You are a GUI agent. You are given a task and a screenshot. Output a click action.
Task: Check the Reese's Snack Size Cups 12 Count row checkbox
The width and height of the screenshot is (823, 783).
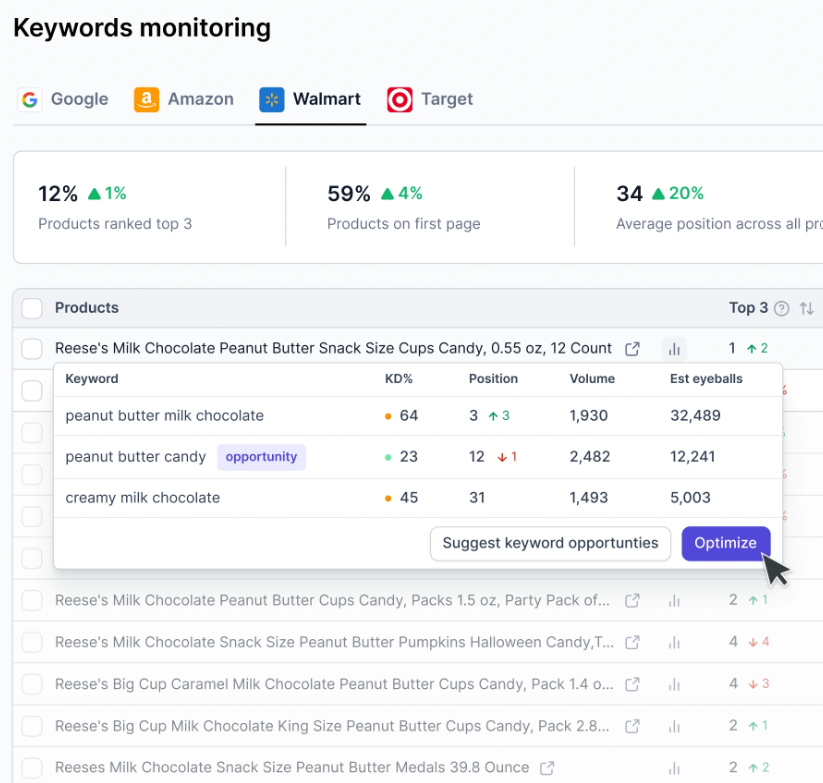click(32, 348)
